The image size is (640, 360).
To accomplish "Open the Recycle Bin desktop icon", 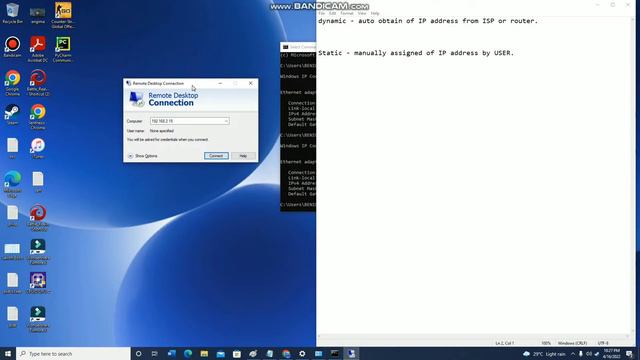I will point(12,13).
